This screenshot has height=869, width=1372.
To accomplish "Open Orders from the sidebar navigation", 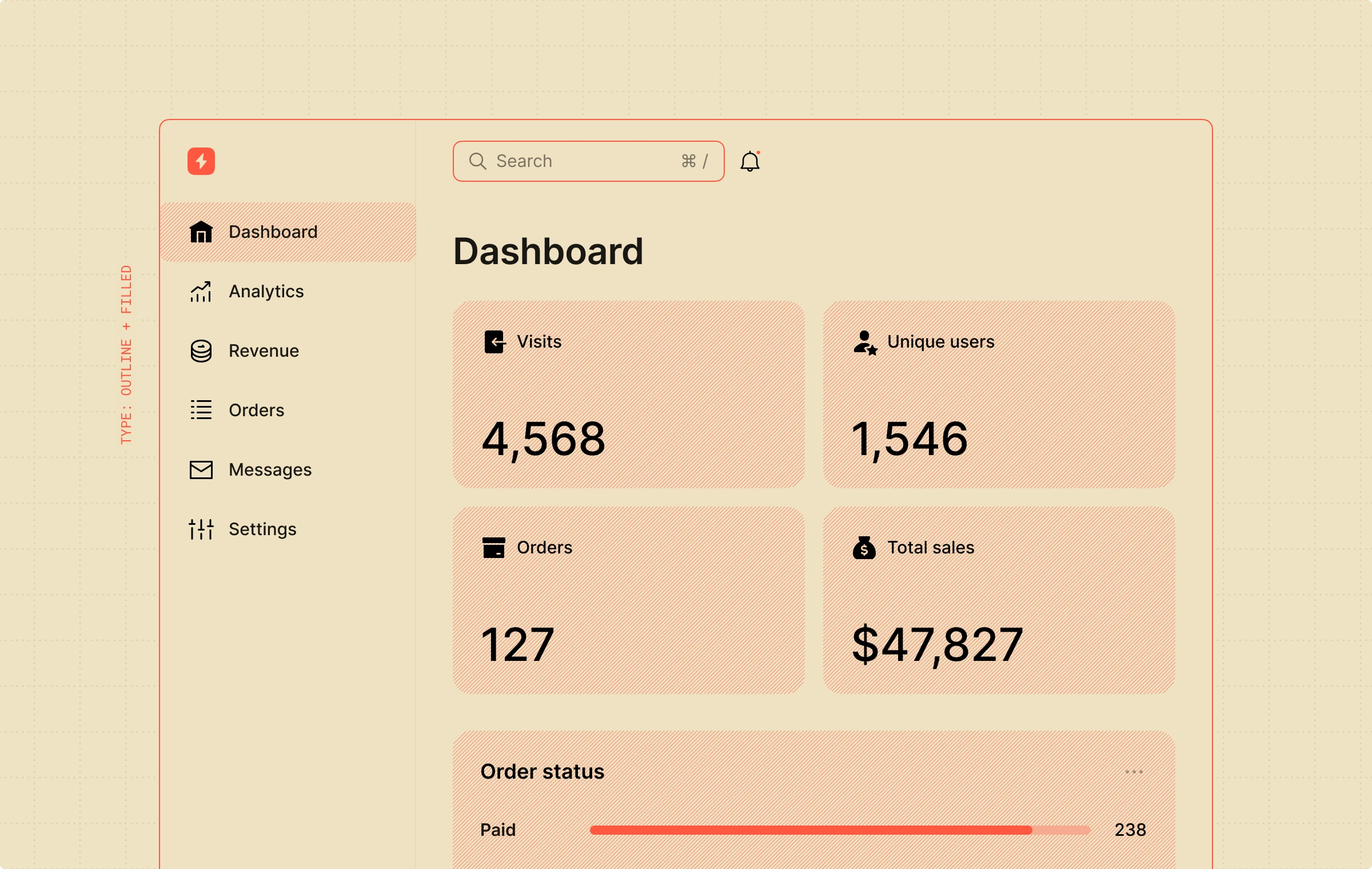I will 288,410.
